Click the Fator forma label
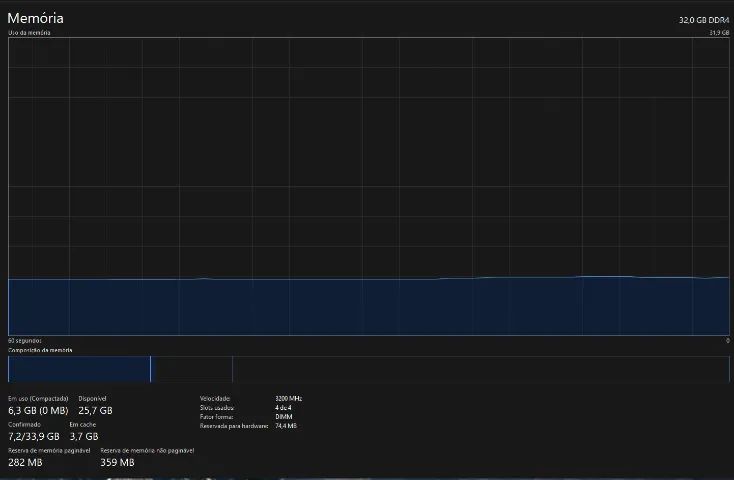This screenshot has width=734, height=480. click(x=216, y=417)
